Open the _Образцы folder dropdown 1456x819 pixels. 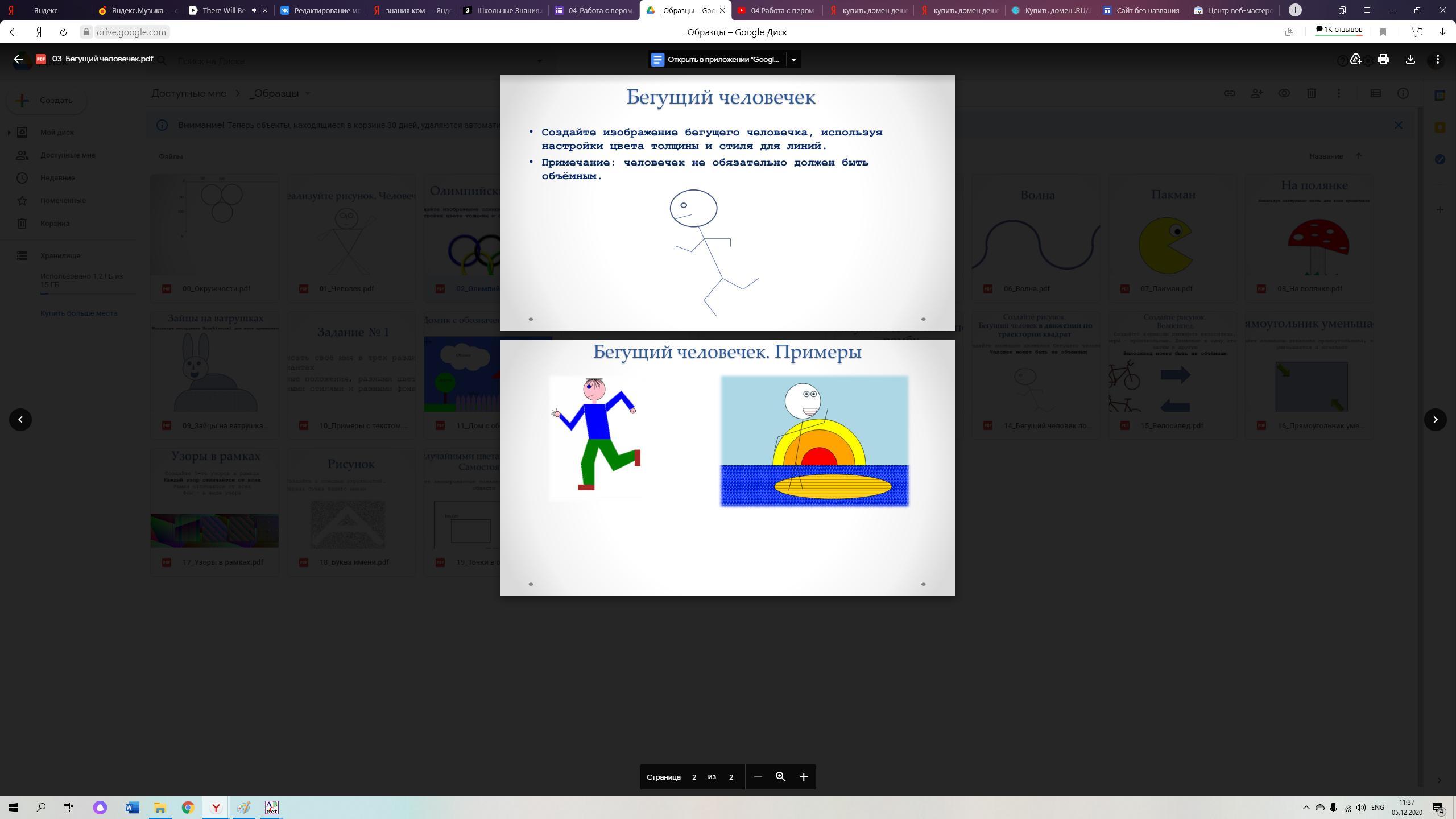(308, 93)
